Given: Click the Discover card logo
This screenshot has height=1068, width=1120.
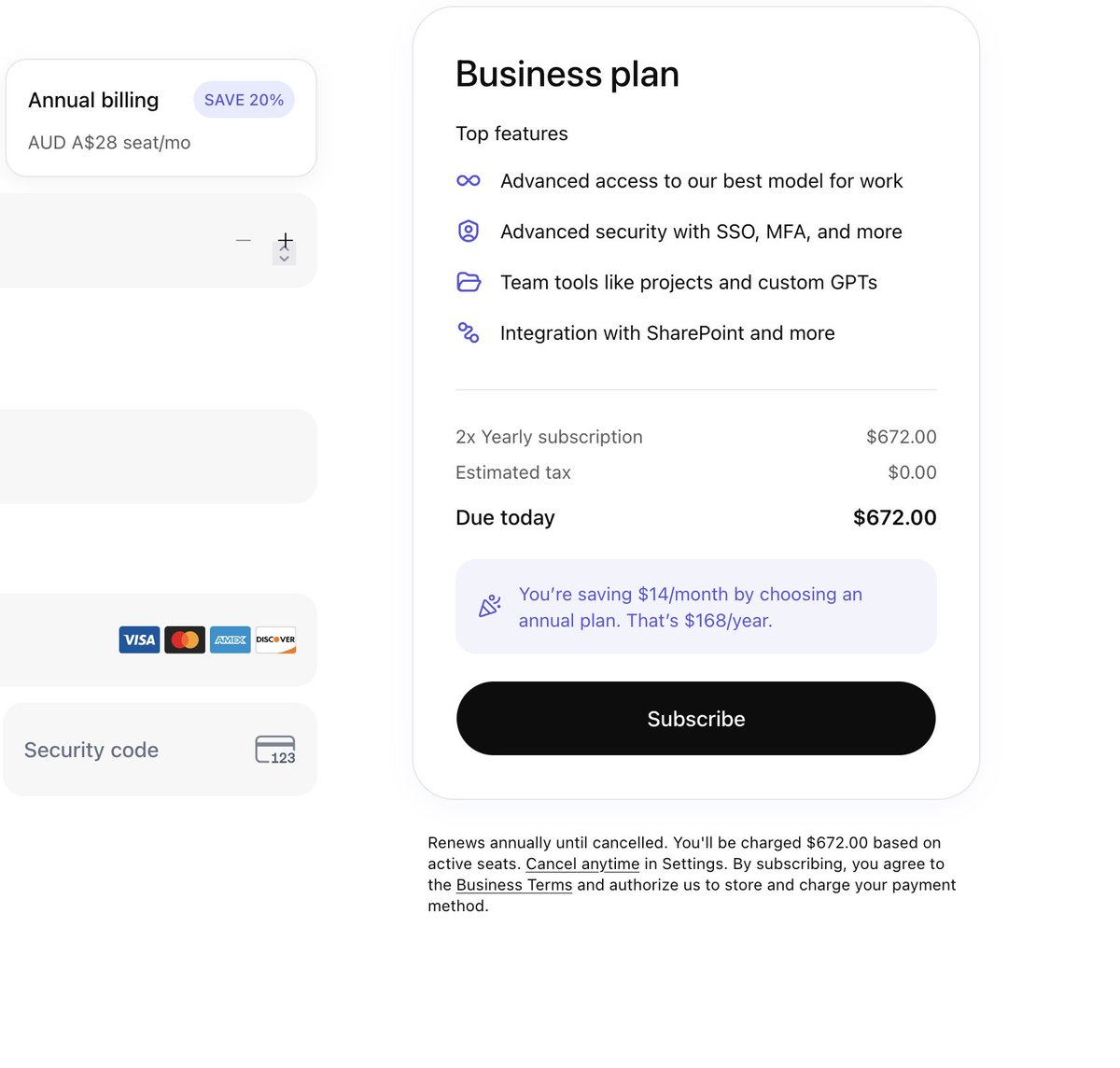Looking at the screenshot, I should (275, 639).
